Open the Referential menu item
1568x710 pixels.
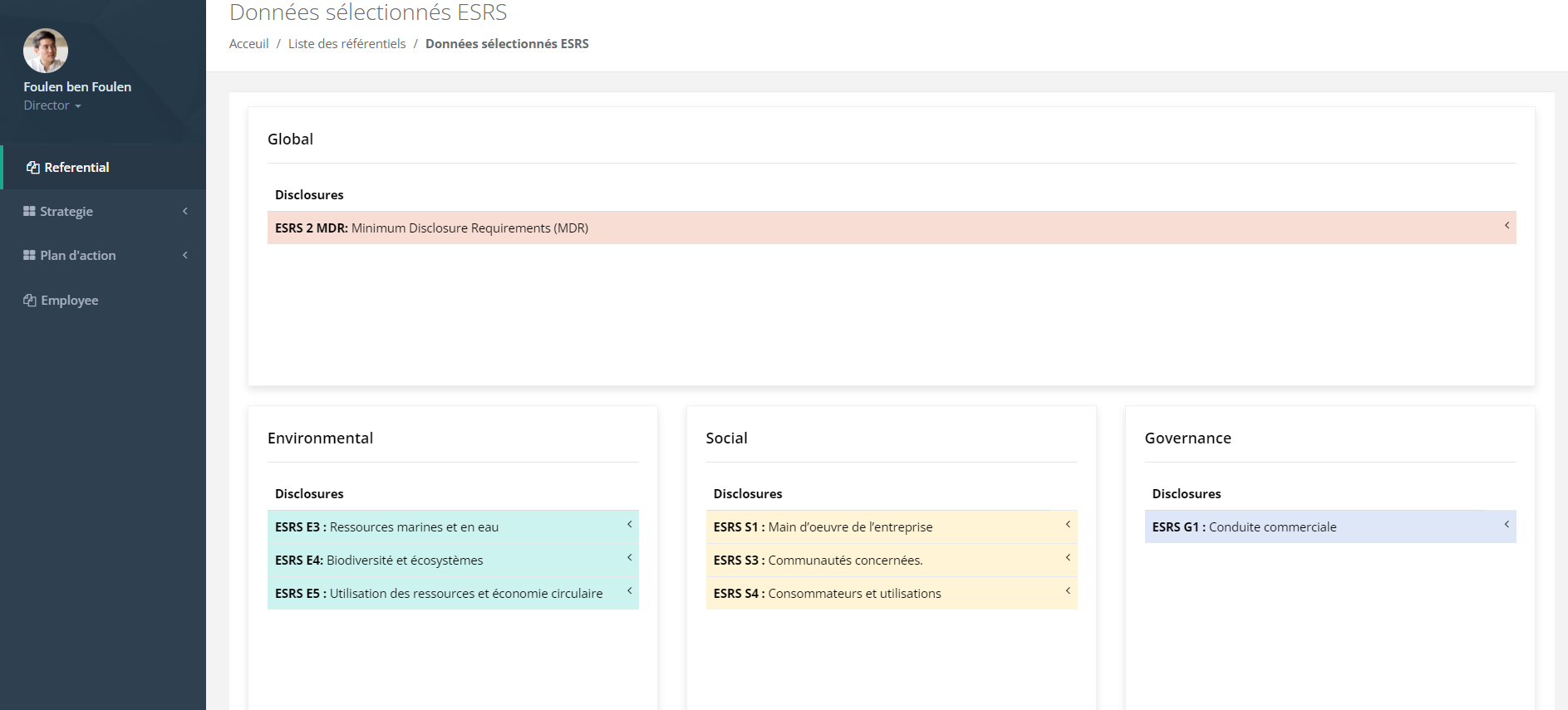(76, 168)
